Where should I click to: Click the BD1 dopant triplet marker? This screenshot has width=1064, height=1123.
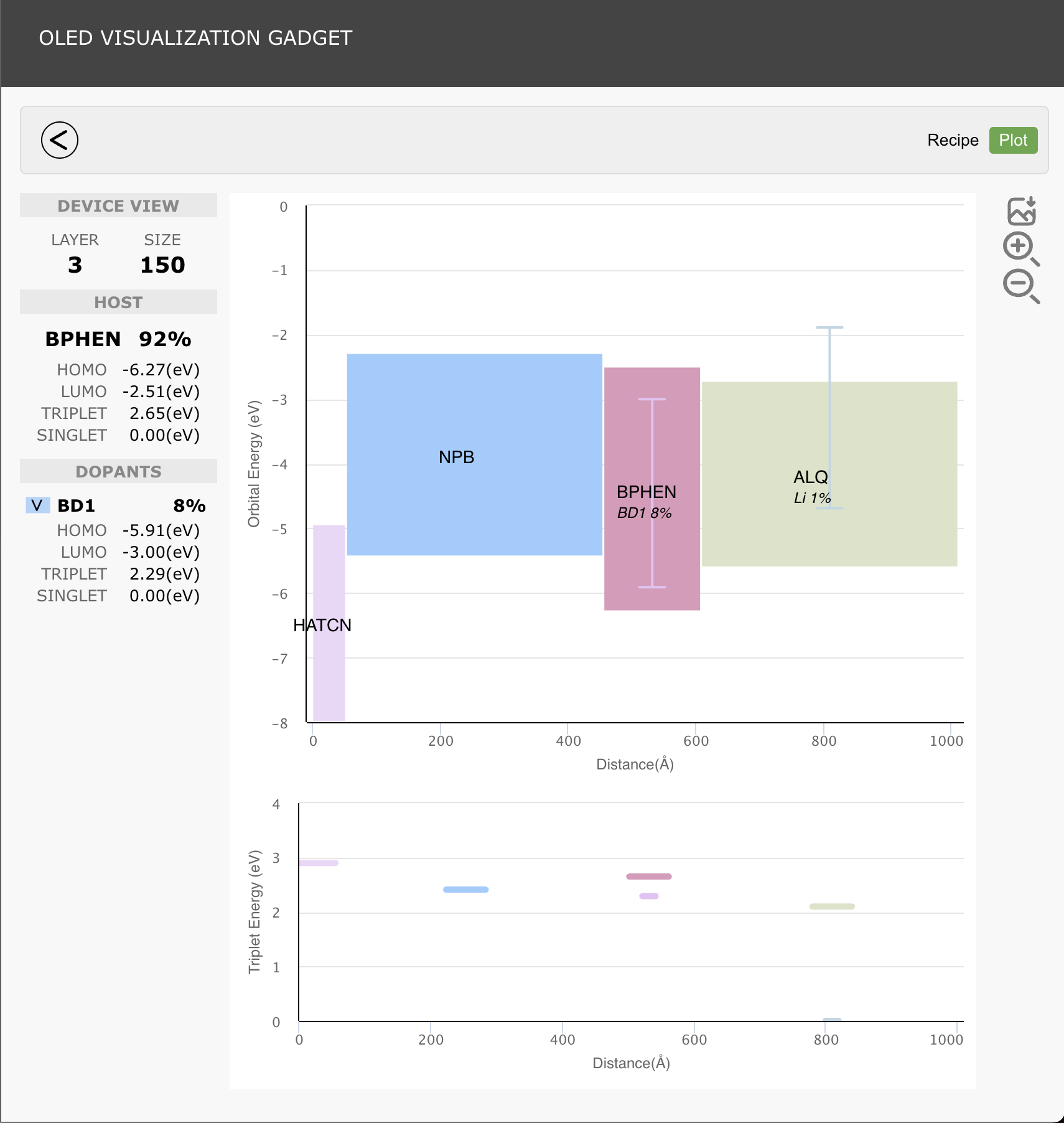(648, 896)
